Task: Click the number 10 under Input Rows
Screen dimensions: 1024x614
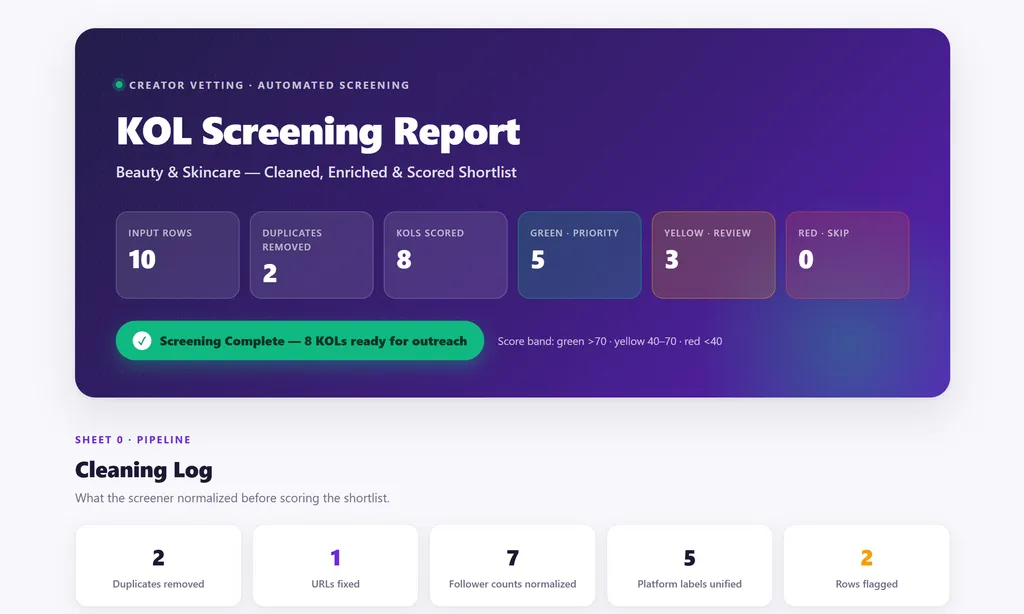Action: coord(142,260)
